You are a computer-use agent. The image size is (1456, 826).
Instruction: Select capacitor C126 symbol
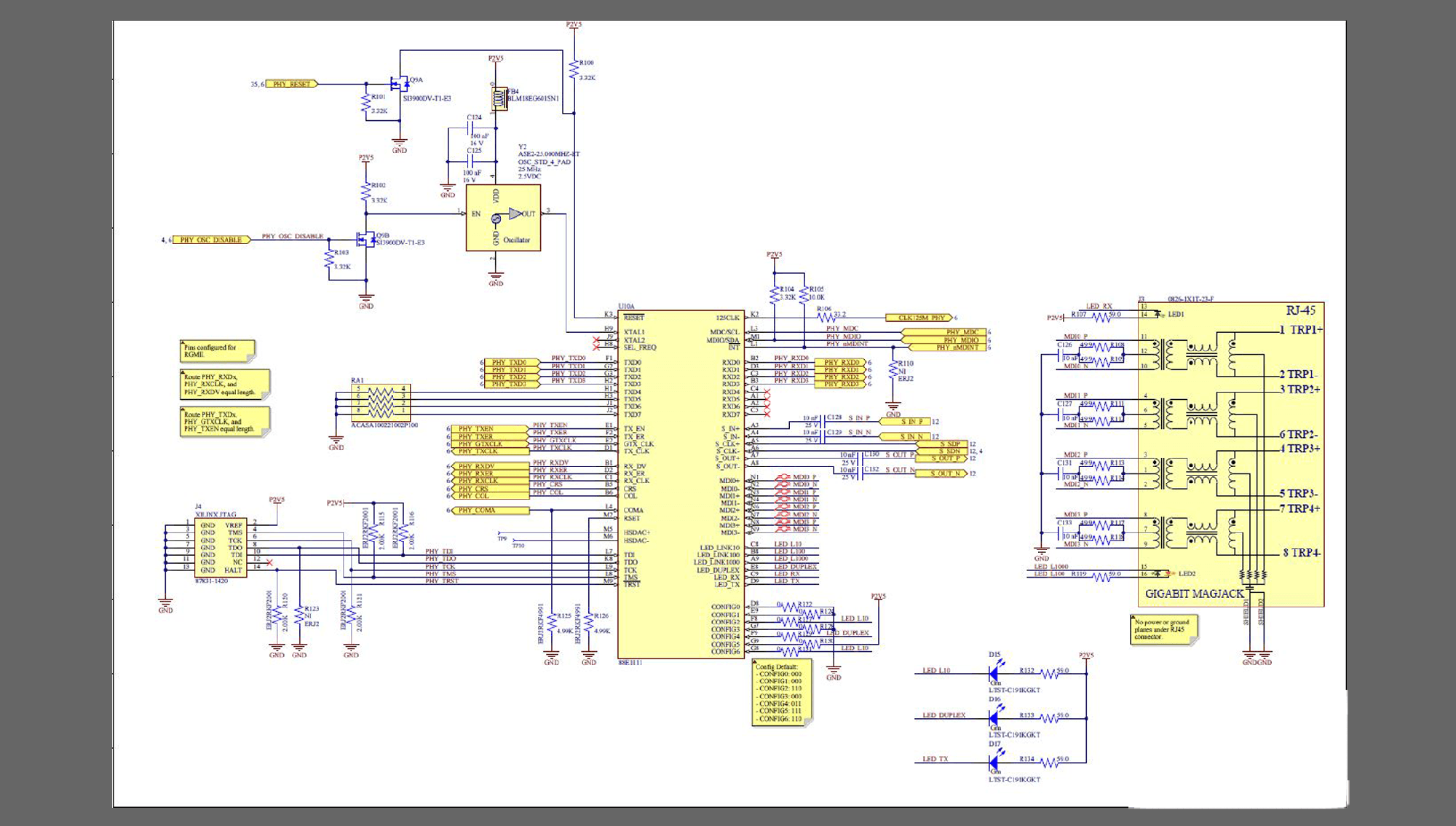1061,355
